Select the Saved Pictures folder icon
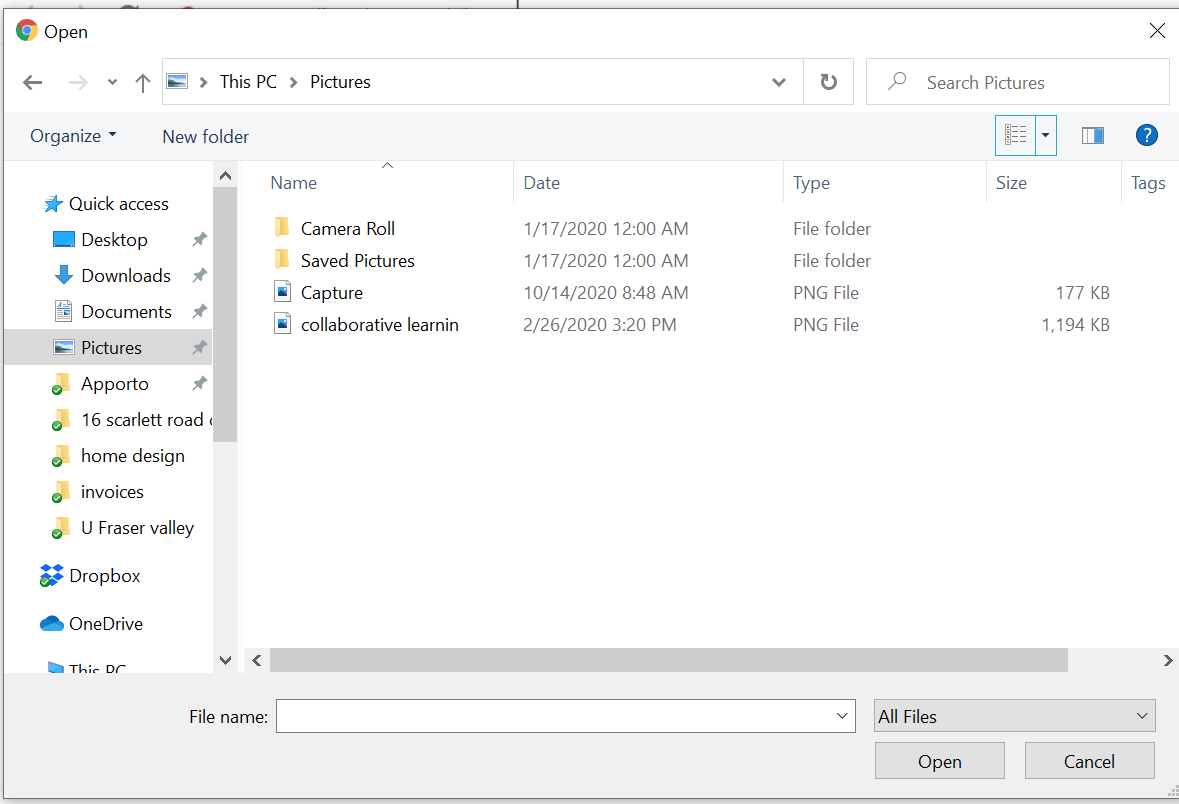 [x=282, y=259]
